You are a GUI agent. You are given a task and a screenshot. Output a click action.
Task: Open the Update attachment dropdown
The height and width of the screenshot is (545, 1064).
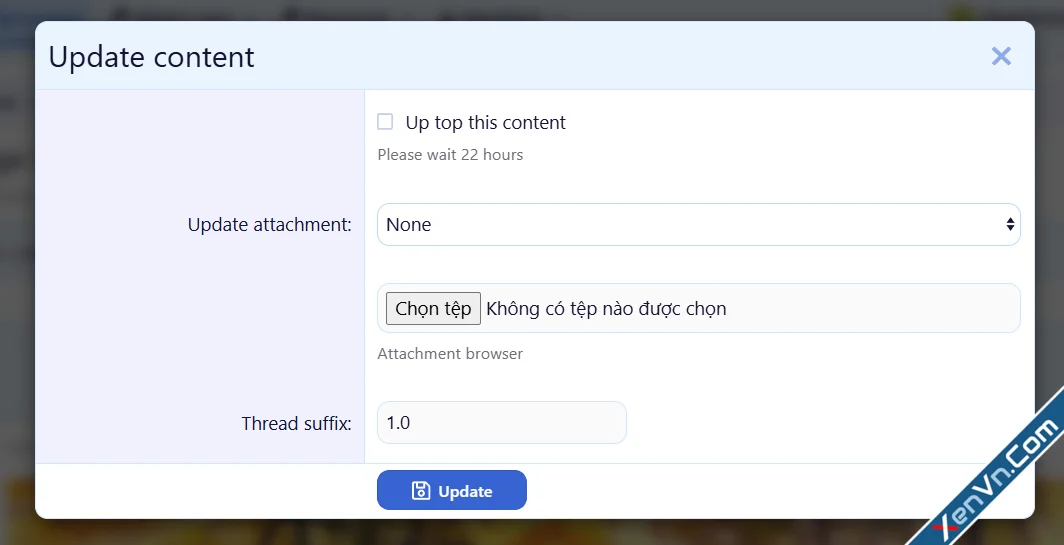(698, 225)
